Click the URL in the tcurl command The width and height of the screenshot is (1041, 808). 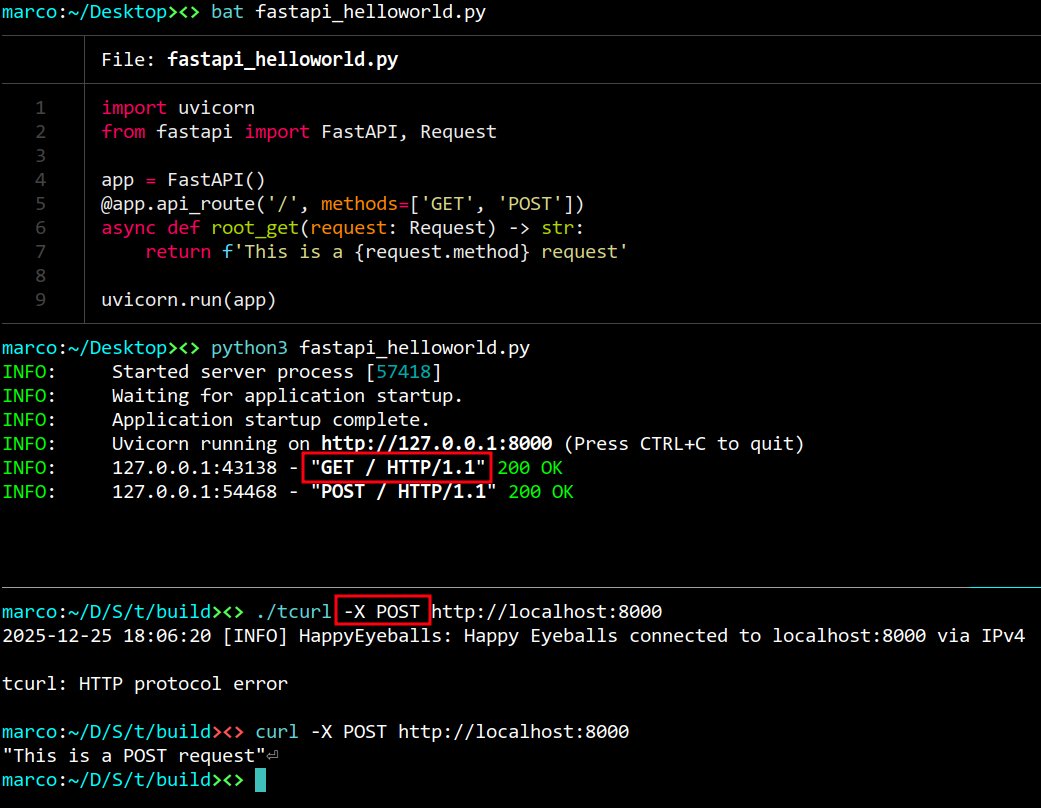546,611
